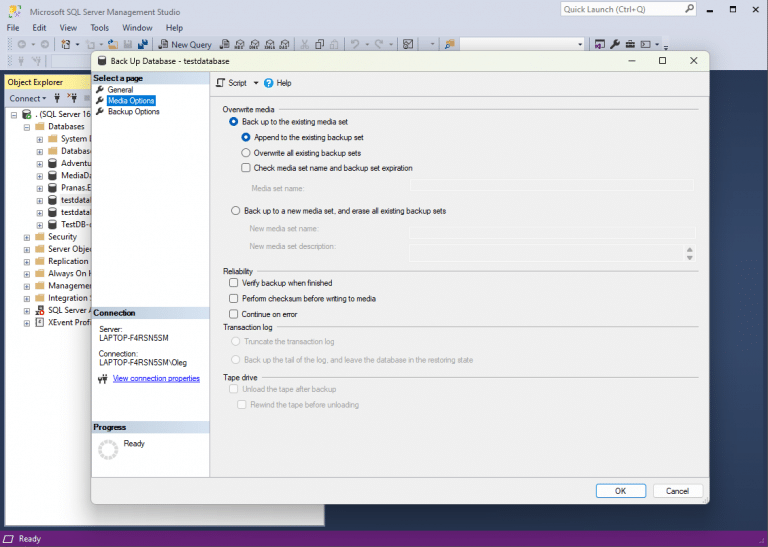Open the View menu
Viewport: 768px width, 547px height.
(68, 28)
